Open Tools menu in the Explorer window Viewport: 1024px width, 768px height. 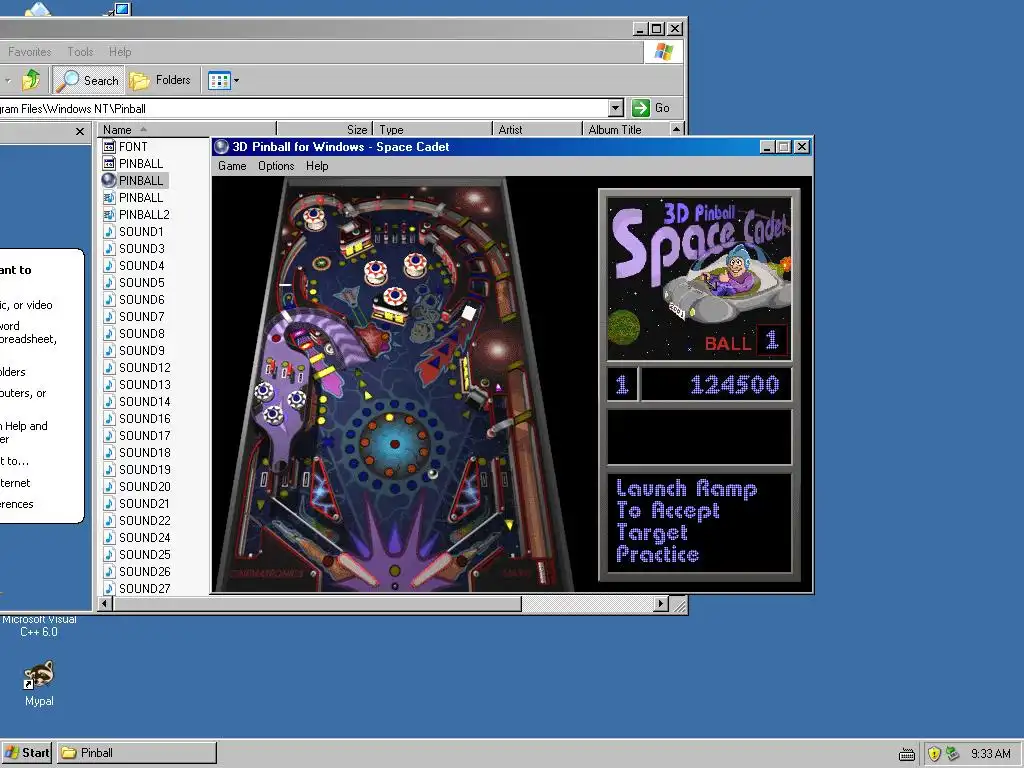(x=80, y=52)
